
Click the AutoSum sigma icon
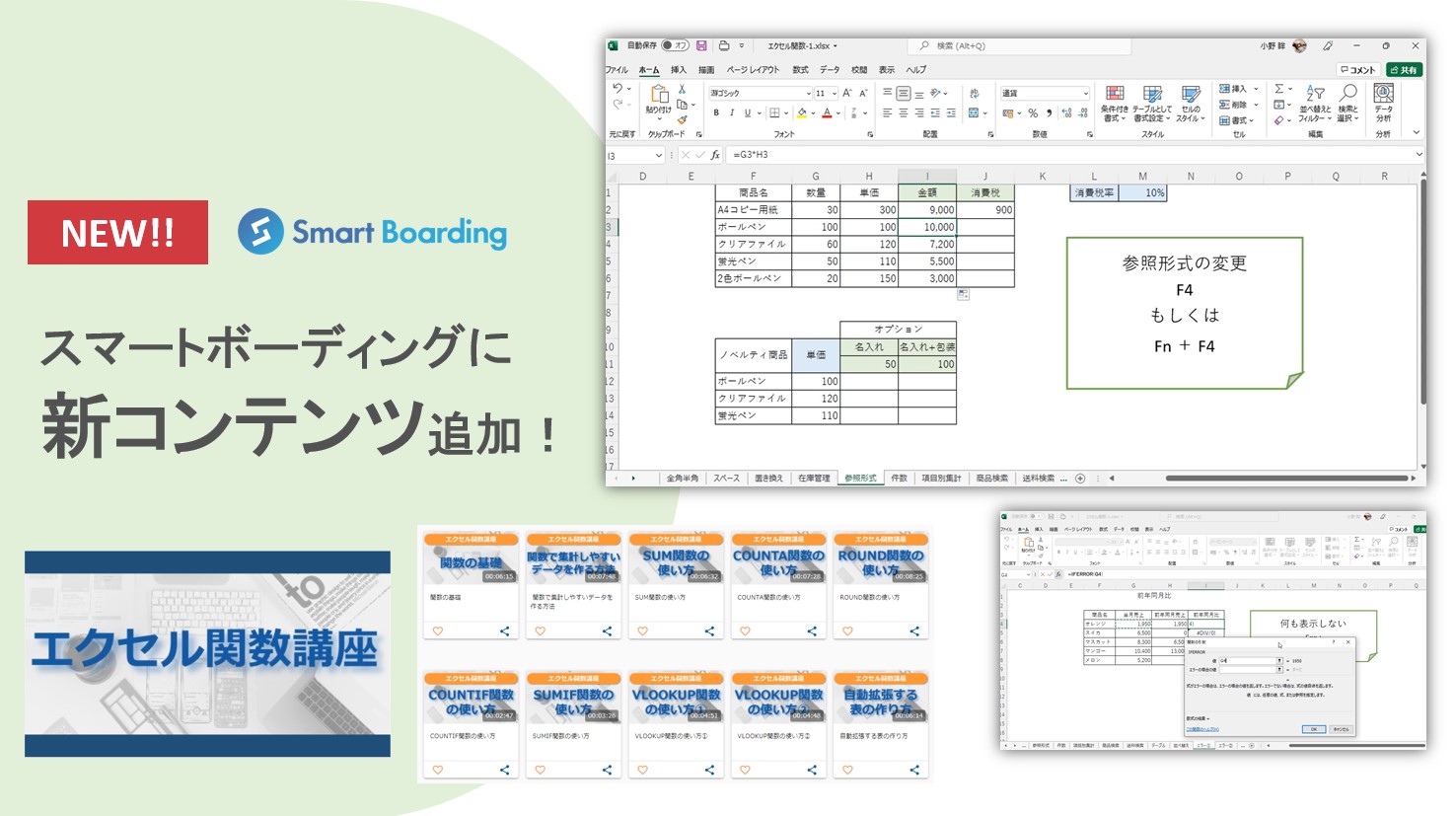click(x=1279, y=89)
